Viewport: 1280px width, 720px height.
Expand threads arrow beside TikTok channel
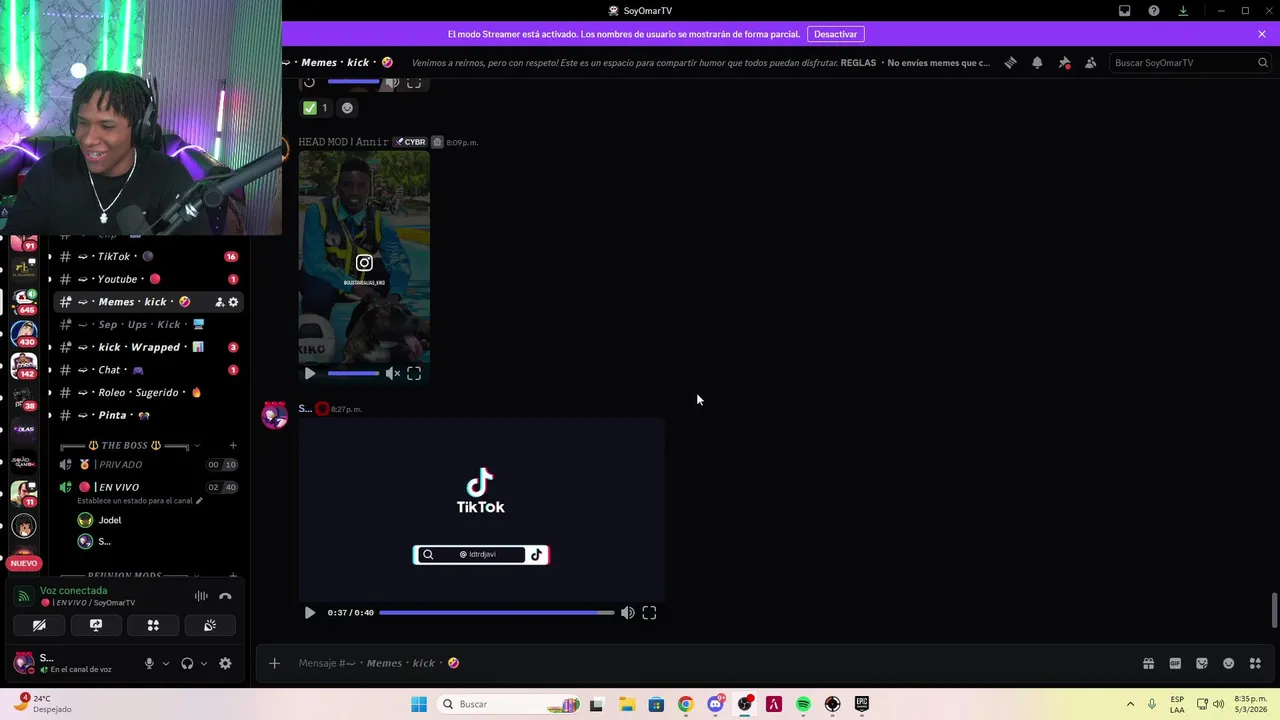click(50, 257)
